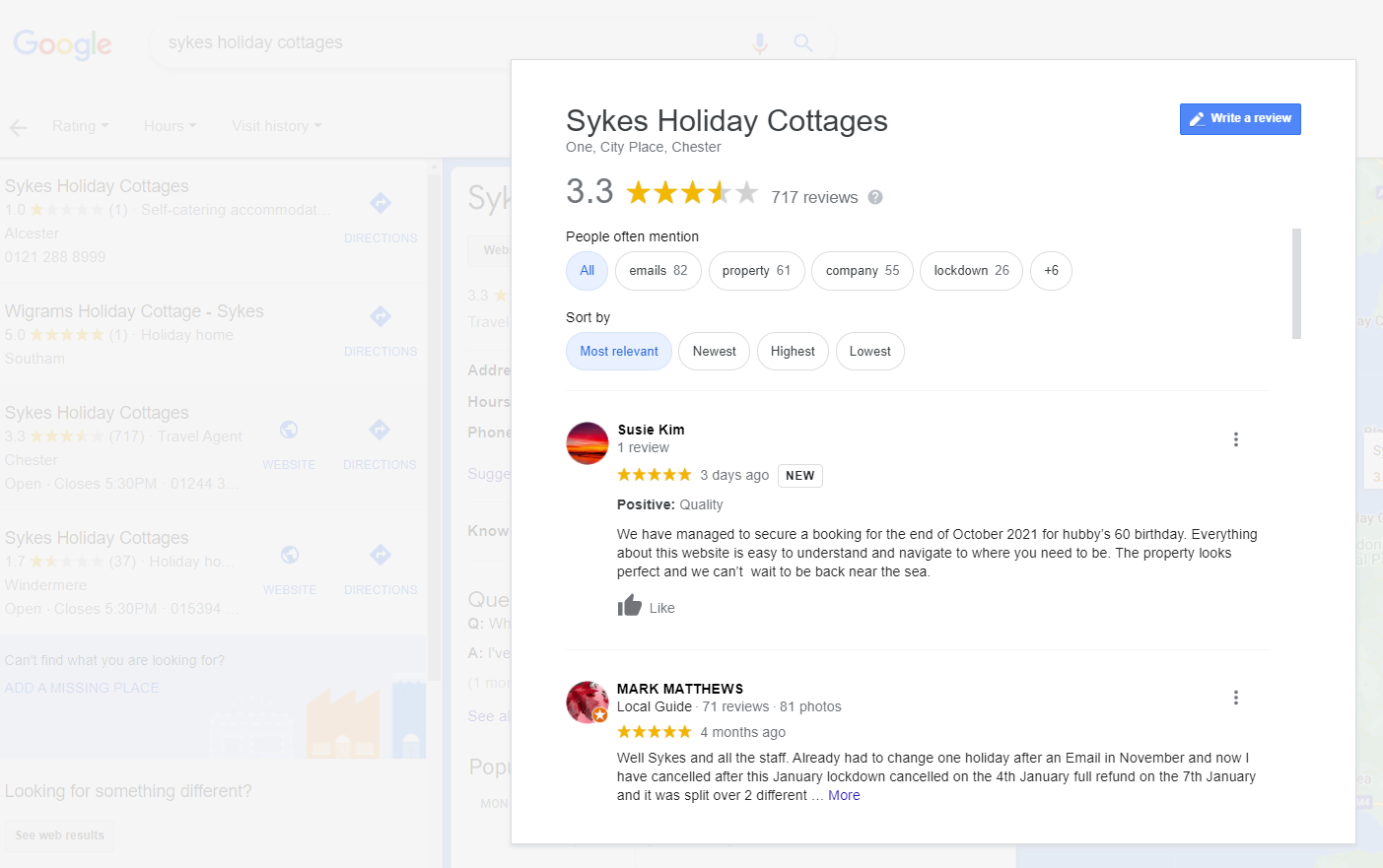Sort reviews by Most relevant
This screenshot has width=1383, height=868.
[x=619, y=352]
